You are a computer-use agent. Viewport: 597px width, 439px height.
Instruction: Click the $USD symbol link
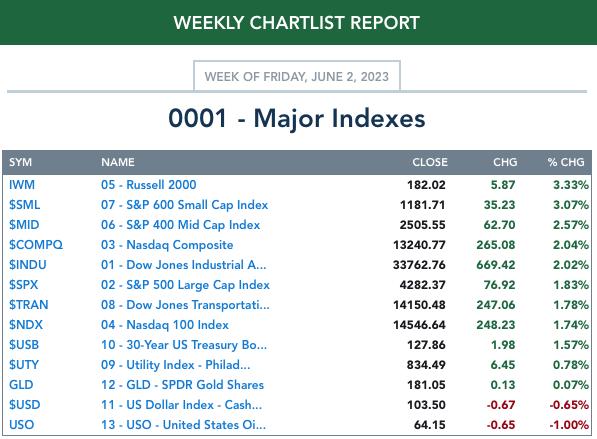[x=24, y=405]
